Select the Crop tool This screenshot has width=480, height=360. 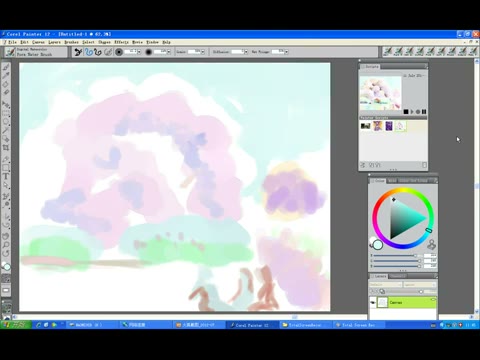tap(6, 148)
